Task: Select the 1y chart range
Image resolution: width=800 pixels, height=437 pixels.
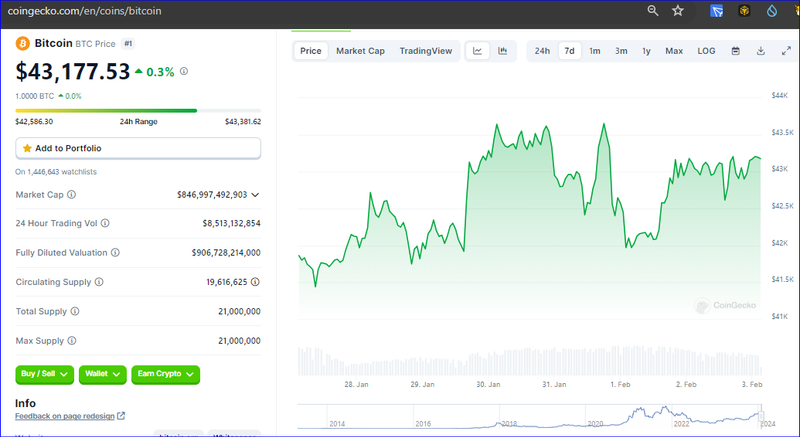Action: (x=646, y=51)
